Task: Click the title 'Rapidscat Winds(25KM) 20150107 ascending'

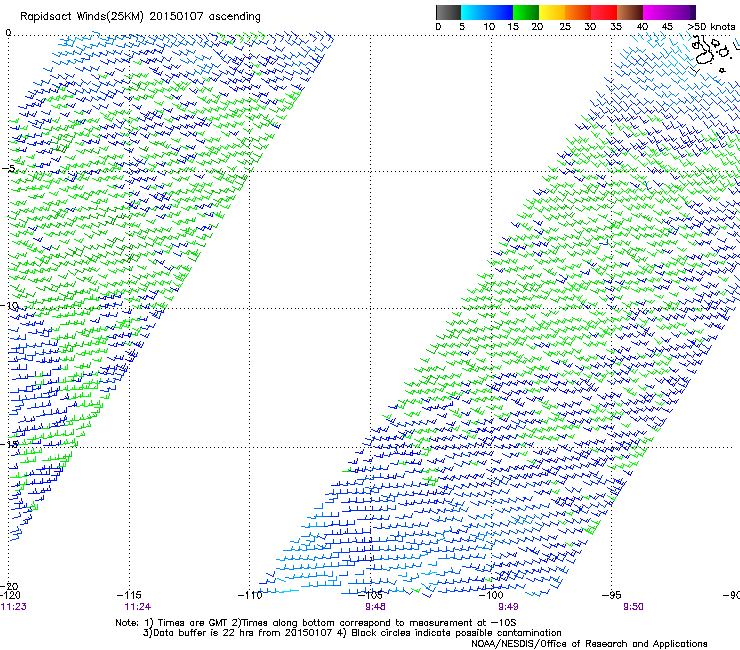Action: 140,17
